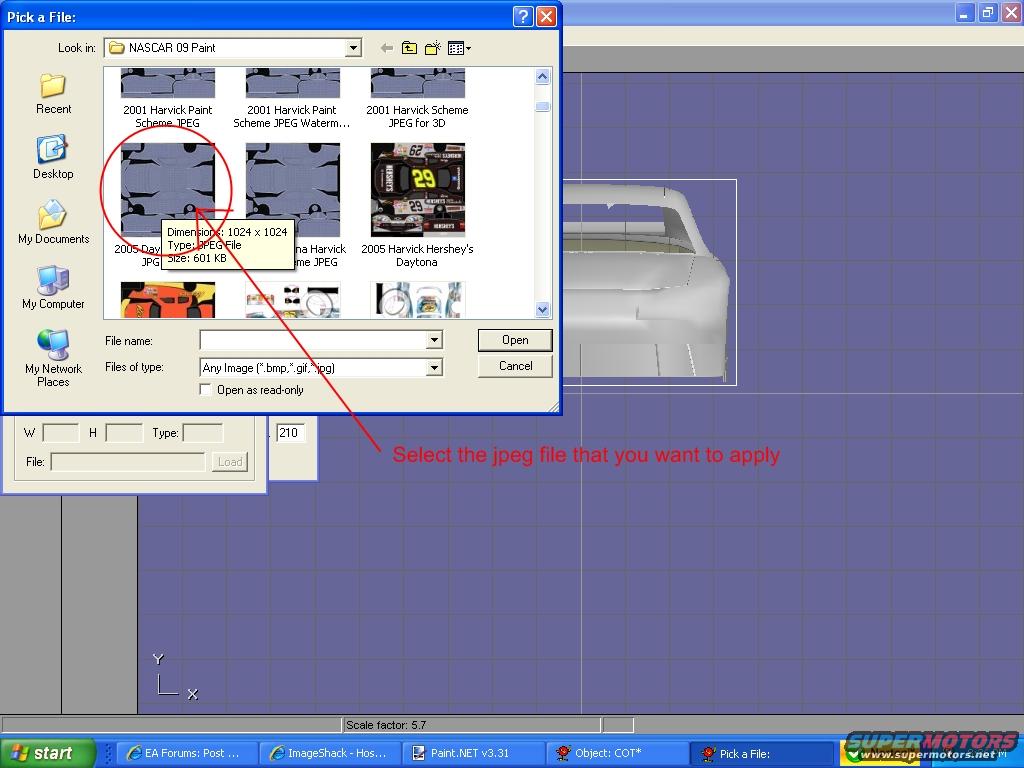
Task: Click the Windows start button
Action: [47, 753]
